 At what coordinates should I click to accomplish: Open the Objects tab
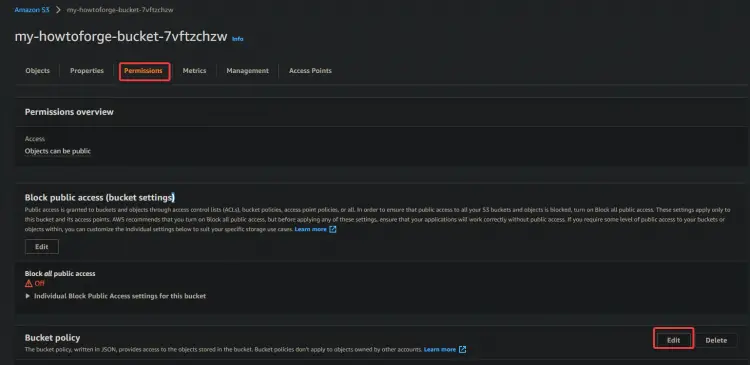pos(37,71)
